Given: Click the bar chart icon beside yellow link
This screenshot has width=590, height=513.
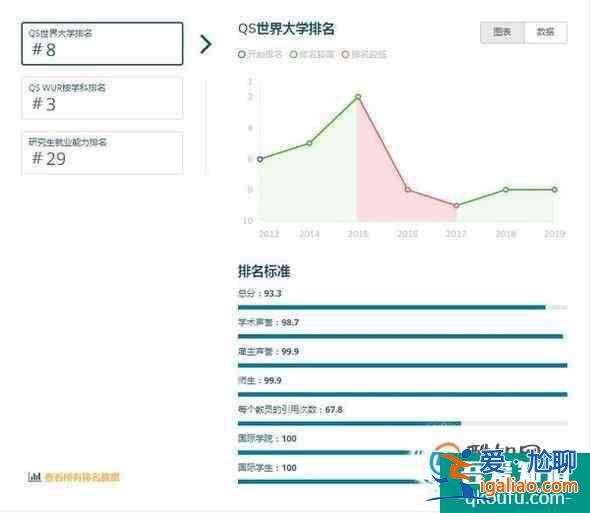Looking at the screenshot, I should click(x=34, y=477).
